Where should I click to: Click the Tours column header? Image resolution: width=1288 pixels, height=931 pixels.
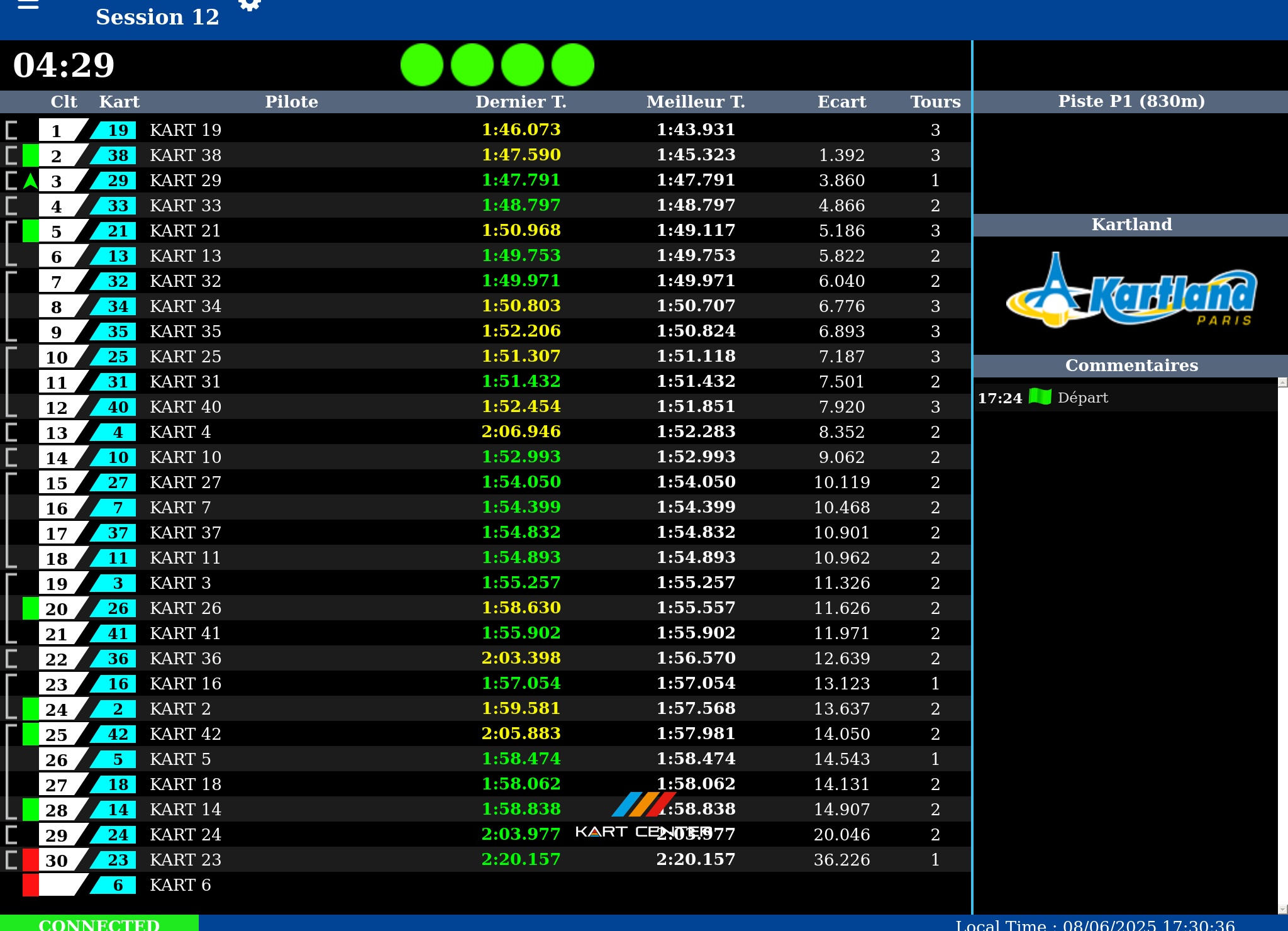pos(935,102)
